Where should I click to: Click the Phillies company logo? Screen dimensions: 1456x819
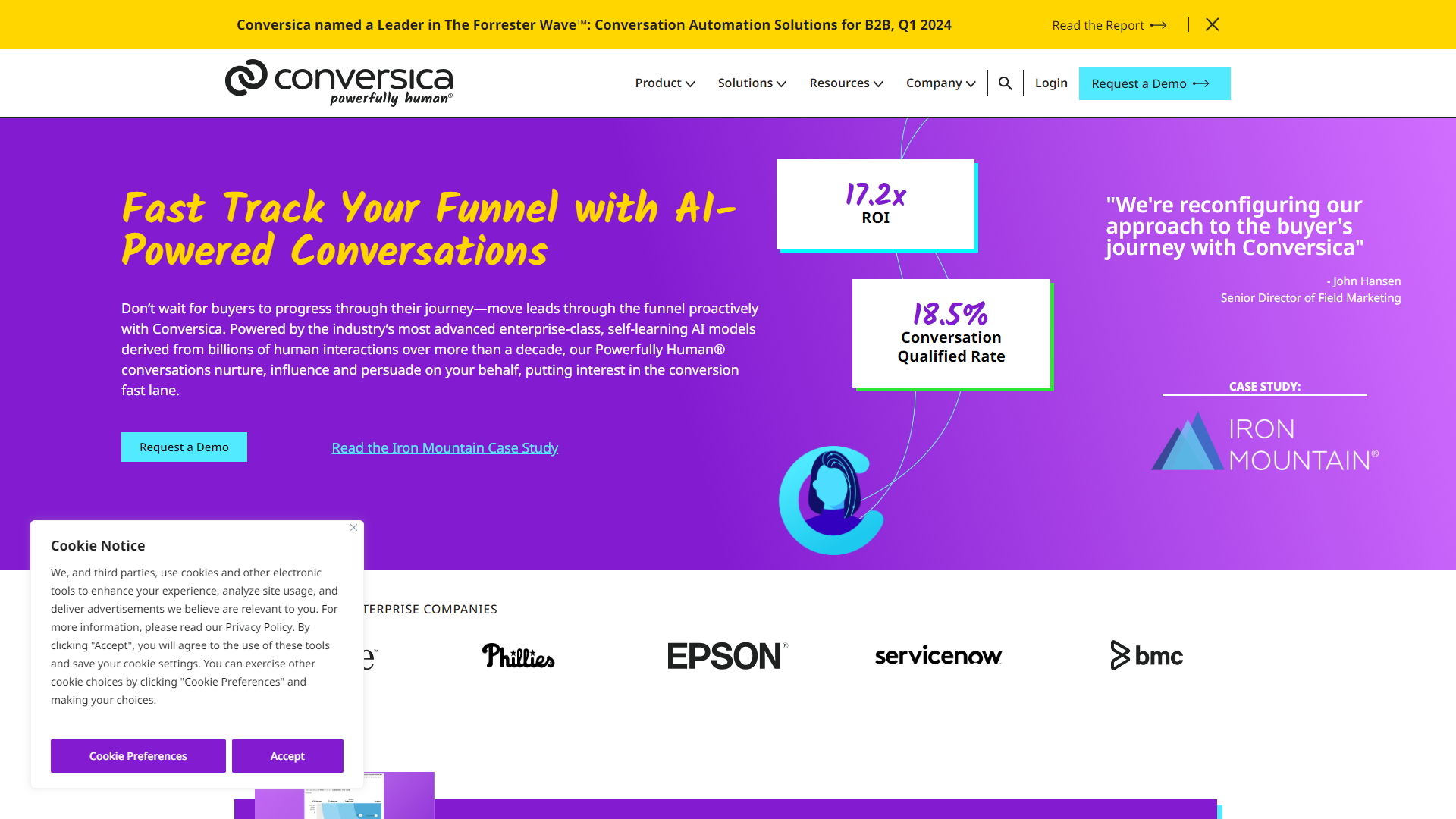point(519,656)
